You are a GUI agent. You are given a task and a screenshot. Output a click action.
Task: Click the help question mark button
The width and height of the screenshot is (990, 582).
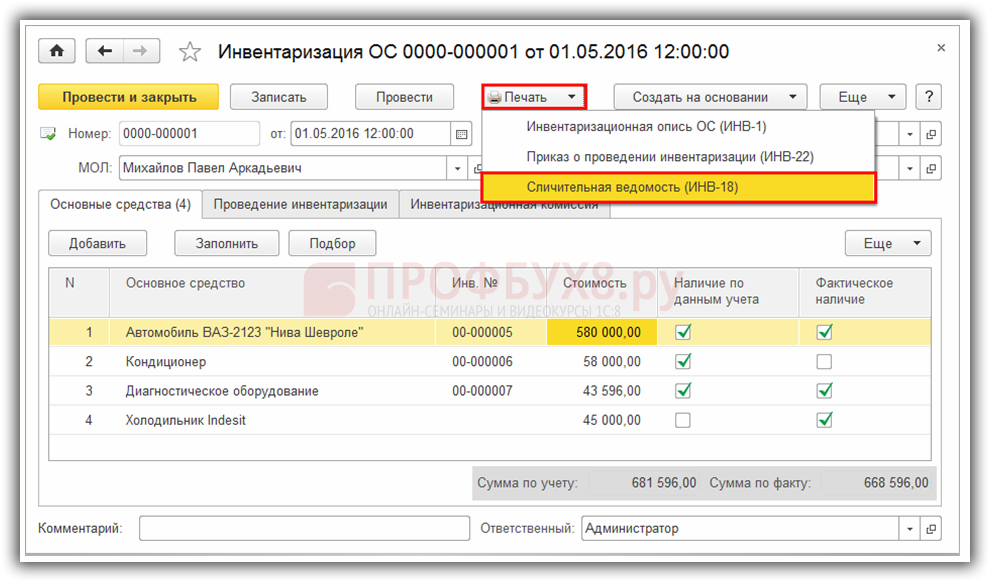[x=930, y=97]
